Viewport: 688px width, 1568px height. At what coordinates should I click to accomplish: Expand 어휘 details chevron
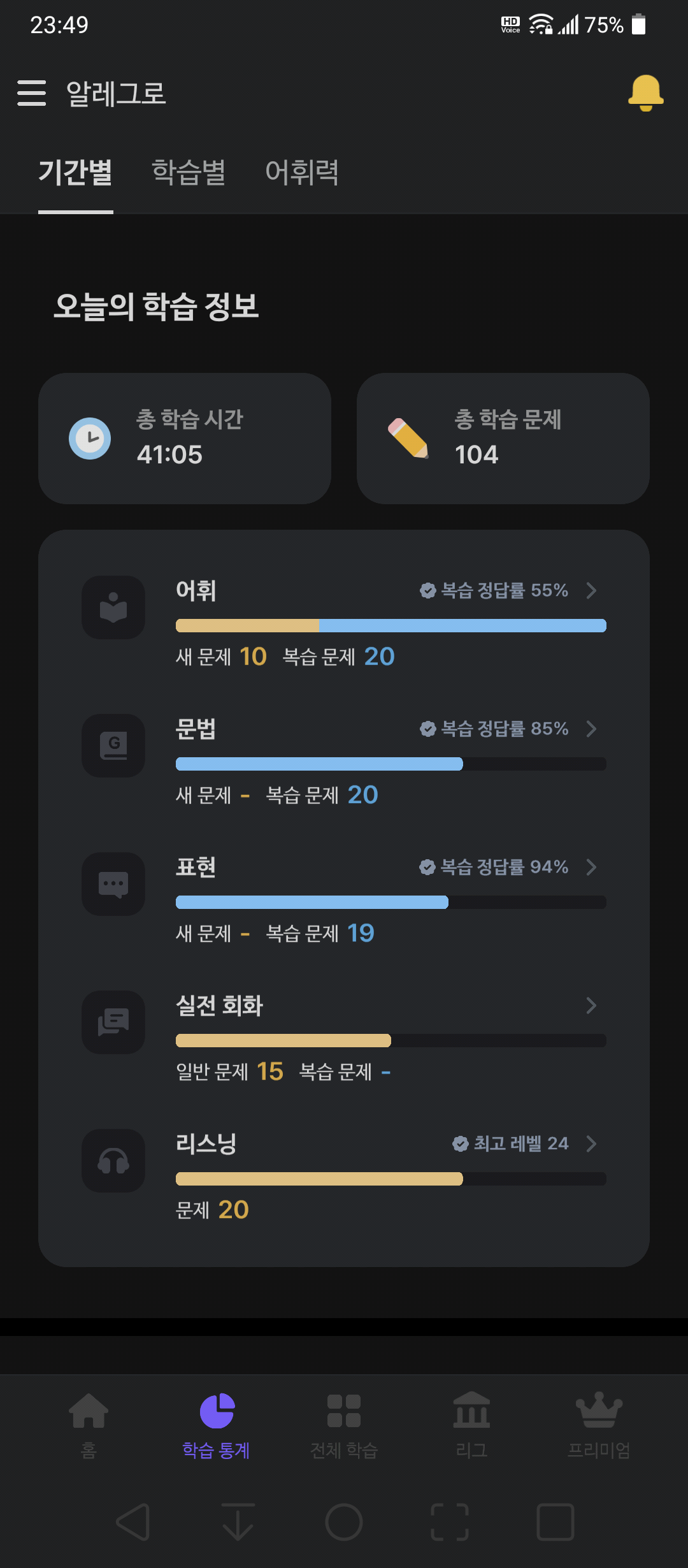[591, 590]
